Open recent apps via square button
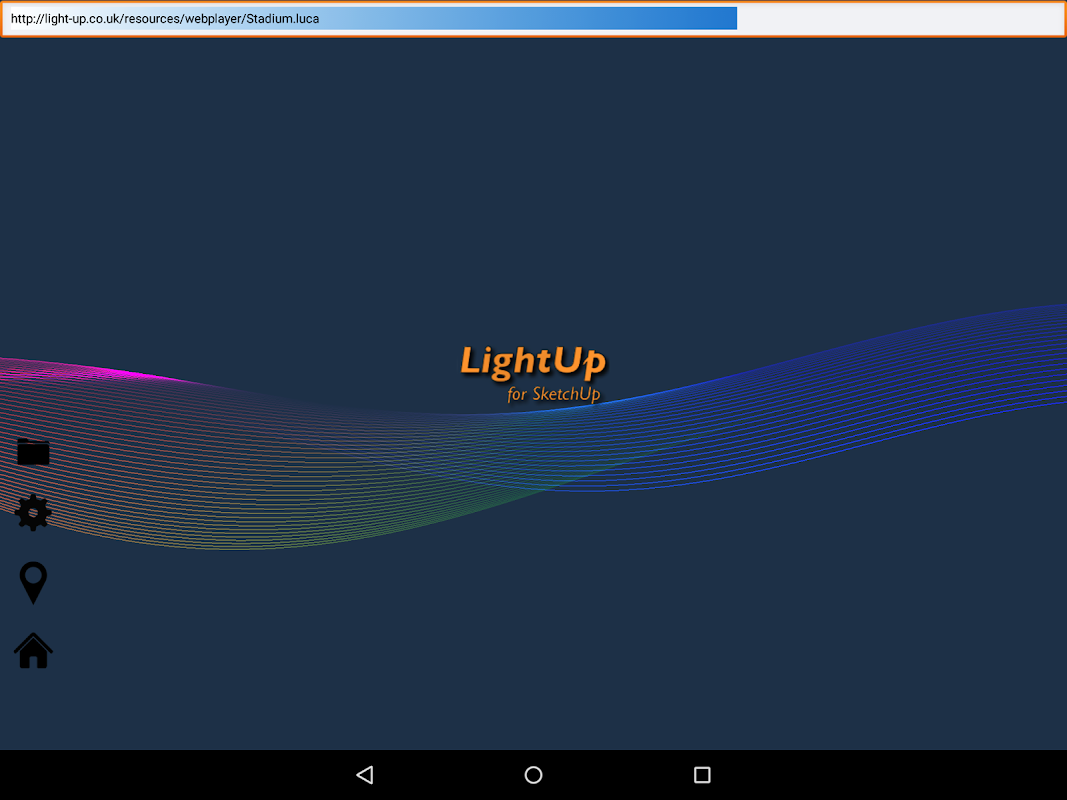 click(702, 775)
